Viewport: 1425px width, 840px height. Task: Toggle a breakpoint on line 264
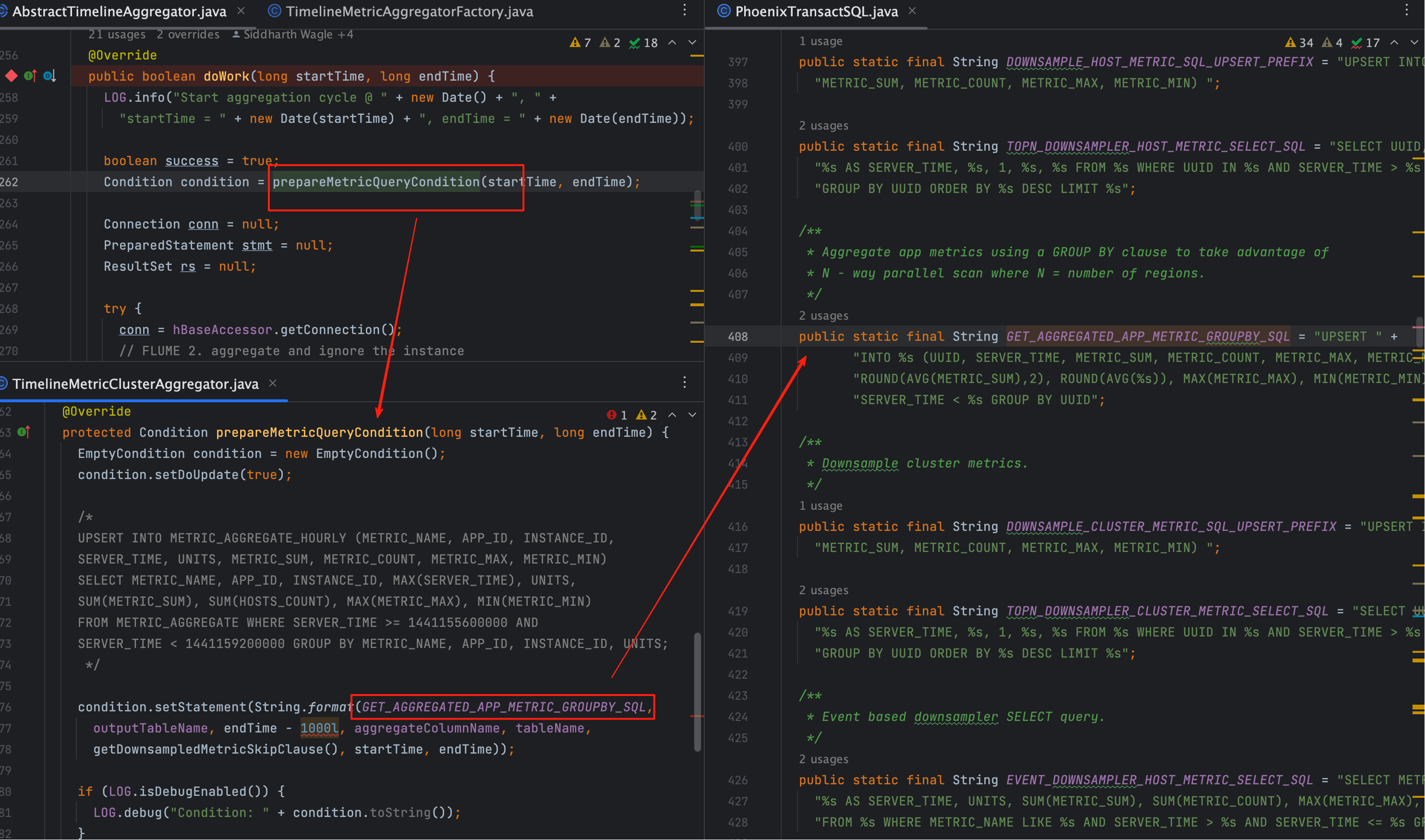pyautogui.click(x=10, y=225)
